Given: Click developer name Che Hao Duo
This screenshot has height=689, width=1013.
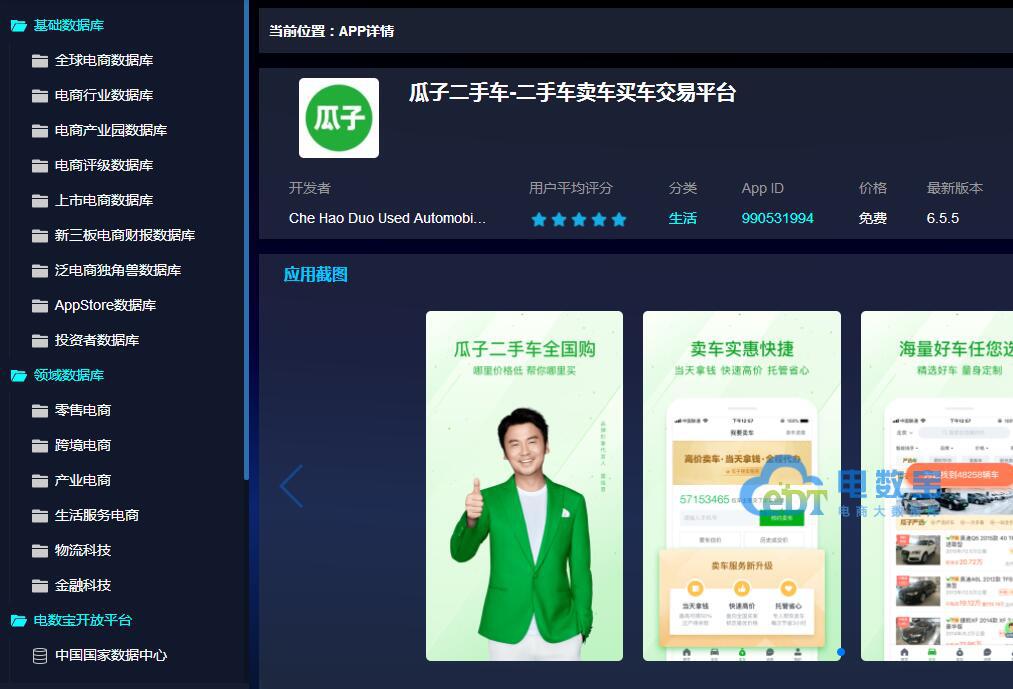Looking at the screenshot, I should (387, 218).
